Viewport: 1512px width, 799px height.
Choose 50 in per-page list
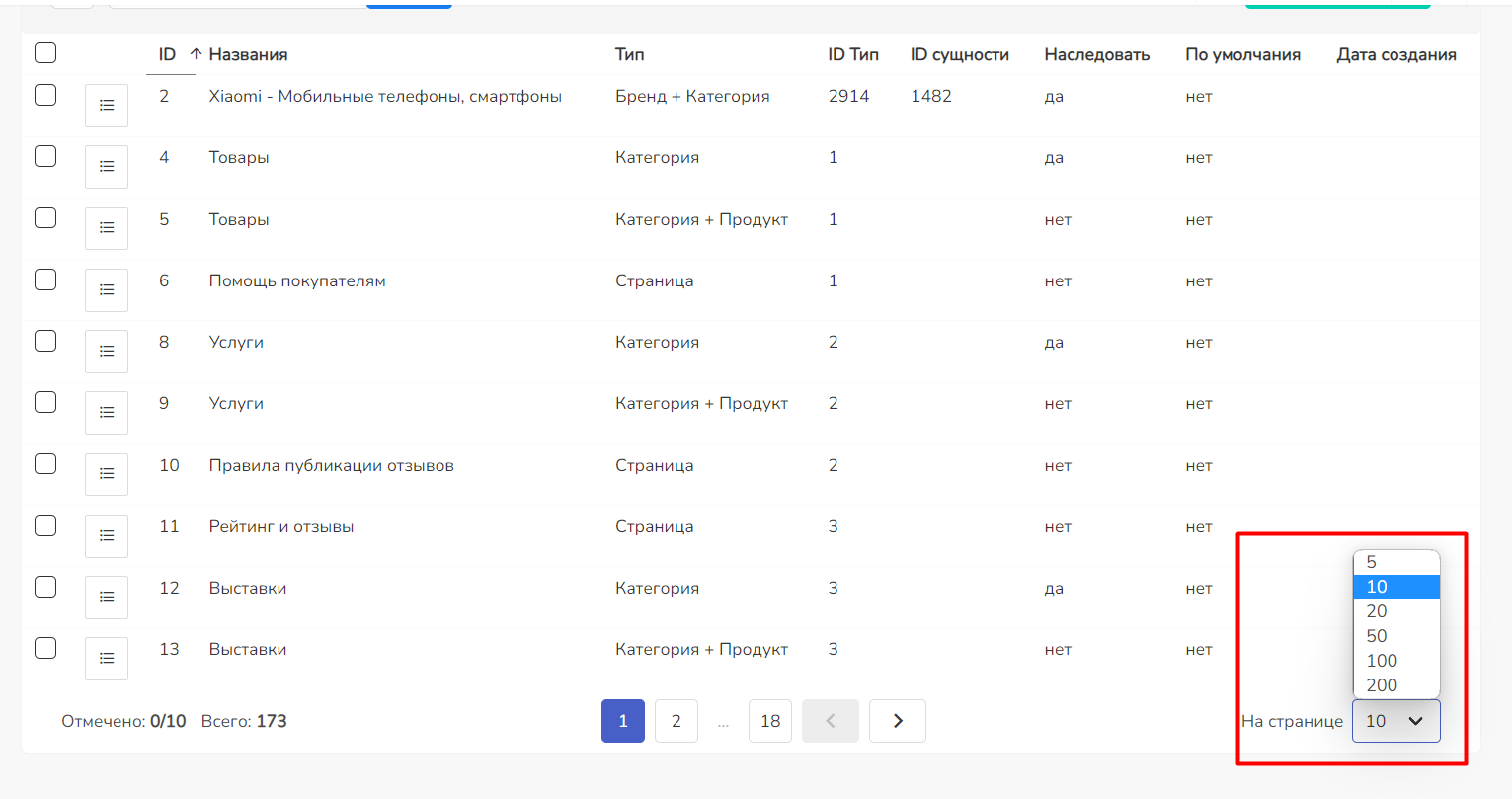click(x=1377, y=636)
